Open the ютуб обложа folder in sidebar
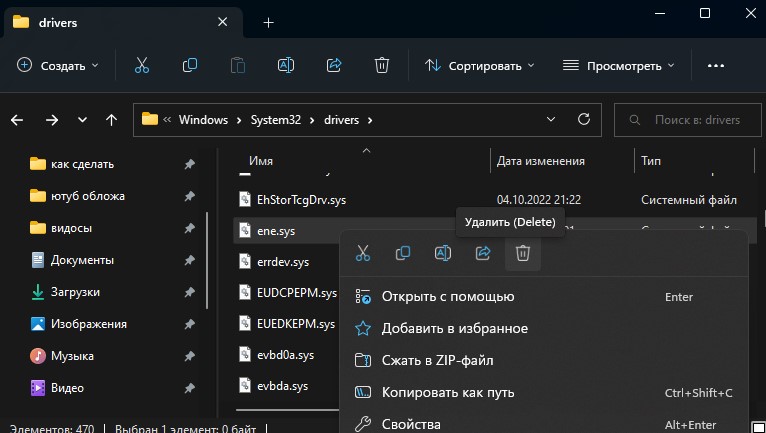Image resolution: width=766 pixels, height=433 pixels. point(87,196)
